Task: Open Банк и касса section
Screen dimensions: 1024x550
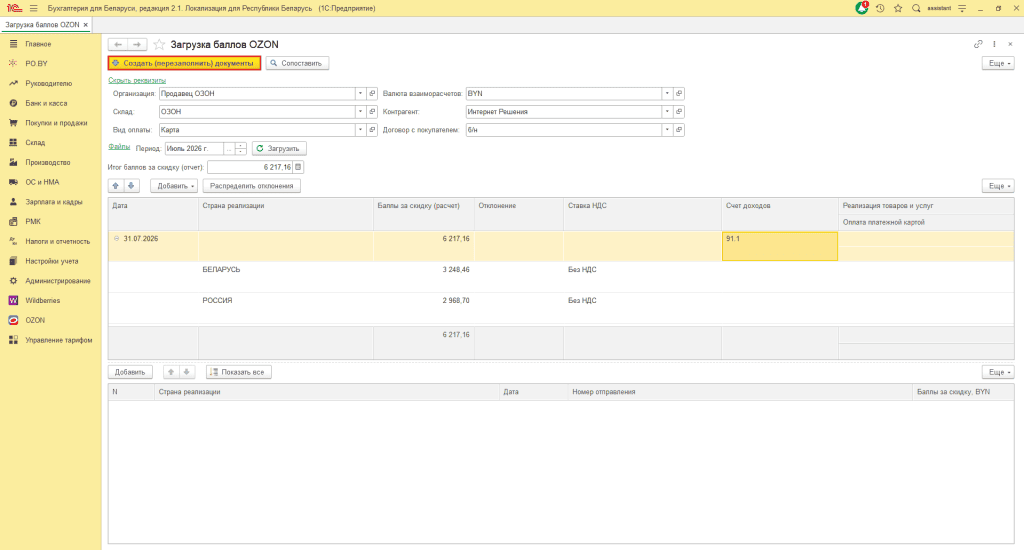Action: click(46, 103)
